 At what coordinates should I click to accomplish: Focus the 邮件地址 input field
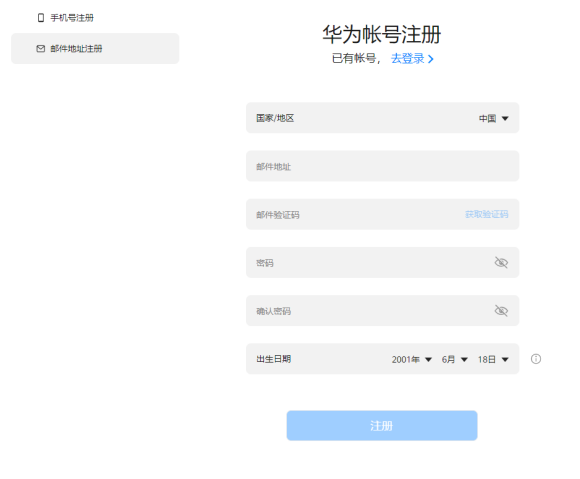tap(382, 166)
